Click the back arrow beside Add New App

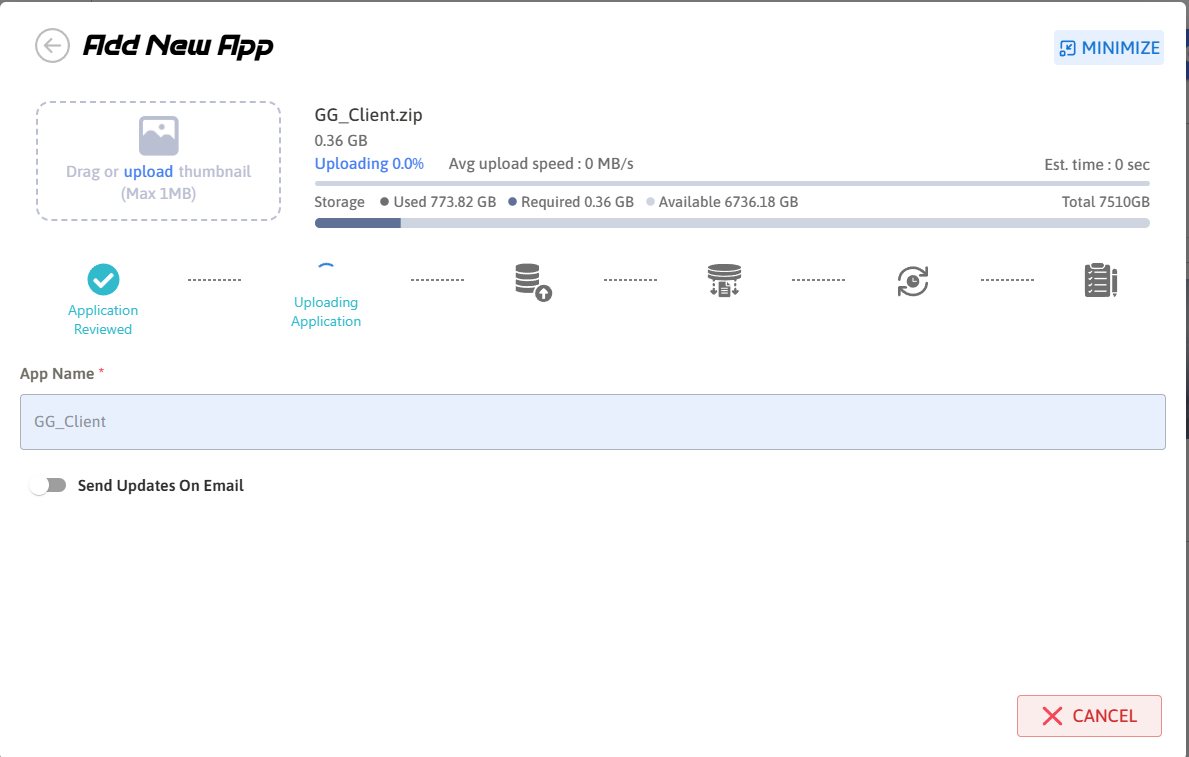[52, 46]
